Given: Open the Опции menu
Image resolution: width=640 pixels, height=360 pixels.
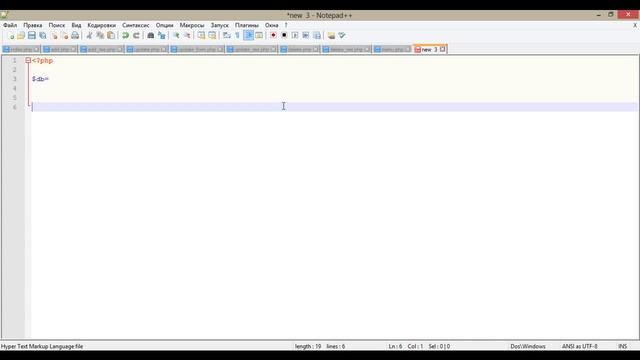Looking at the screenshot, I should pos(164,25).
